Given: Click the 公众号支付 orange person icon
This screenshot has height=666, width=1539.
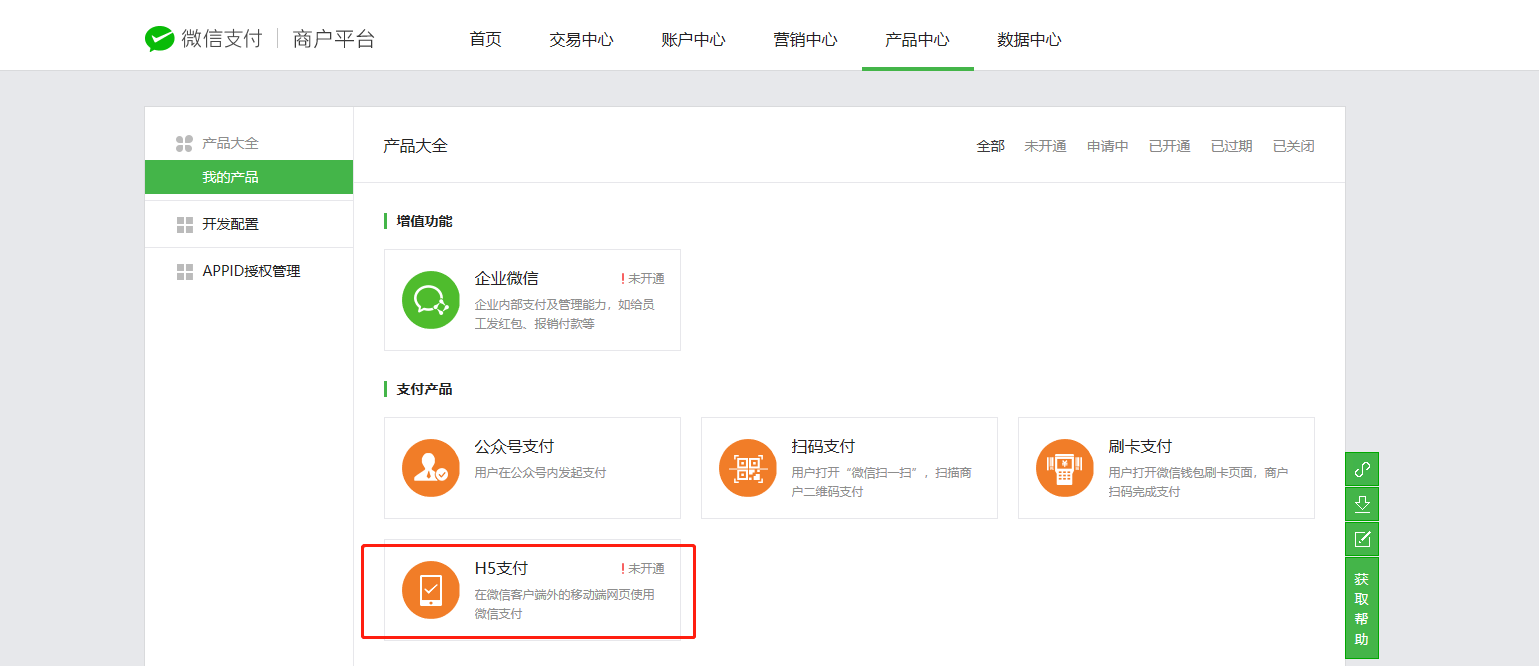Looking at the screenshot, I should click(x=431, y=467).
